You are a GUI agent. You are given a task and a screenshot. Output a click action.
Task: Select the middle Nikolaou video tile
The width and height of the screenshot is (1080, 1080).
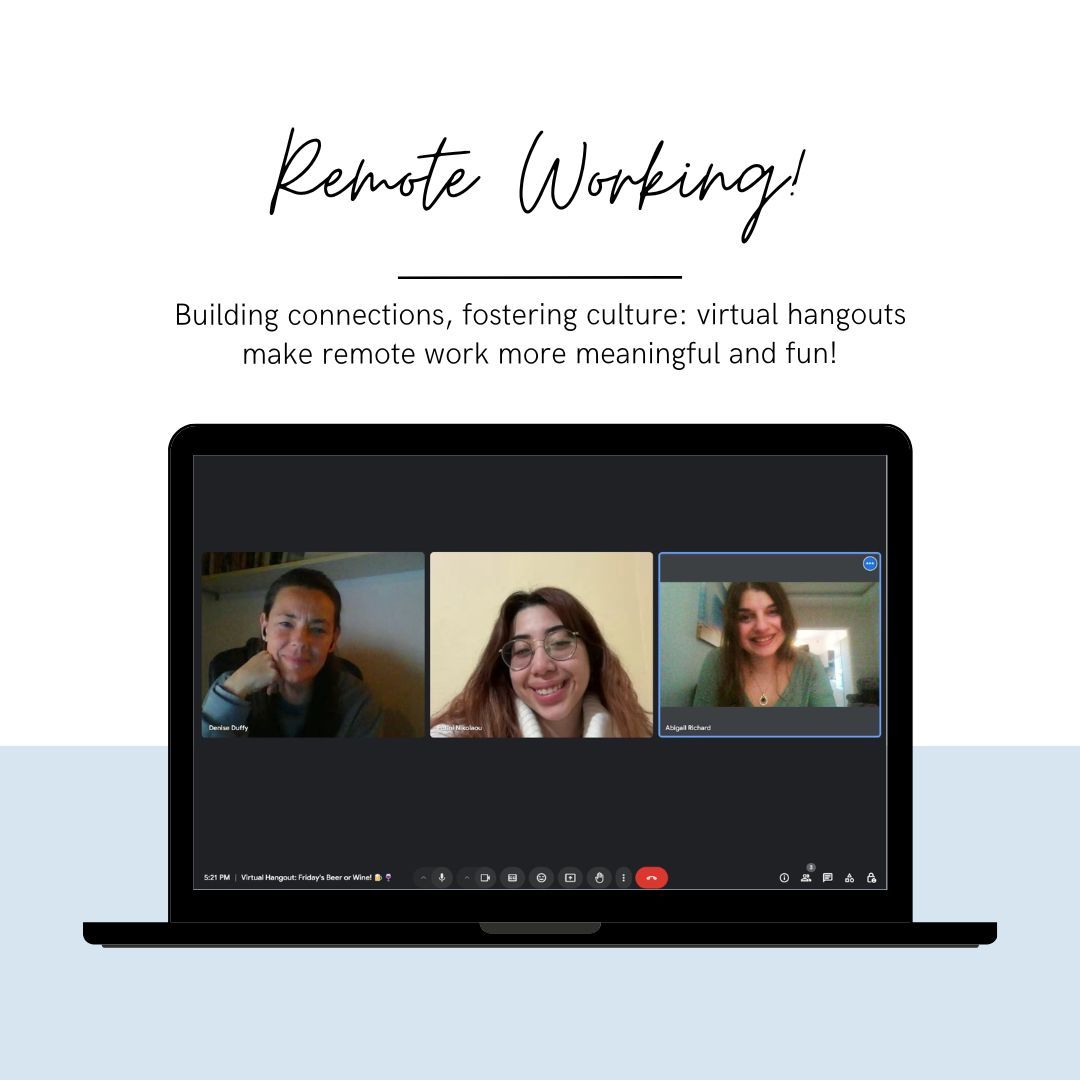[541, 644]
